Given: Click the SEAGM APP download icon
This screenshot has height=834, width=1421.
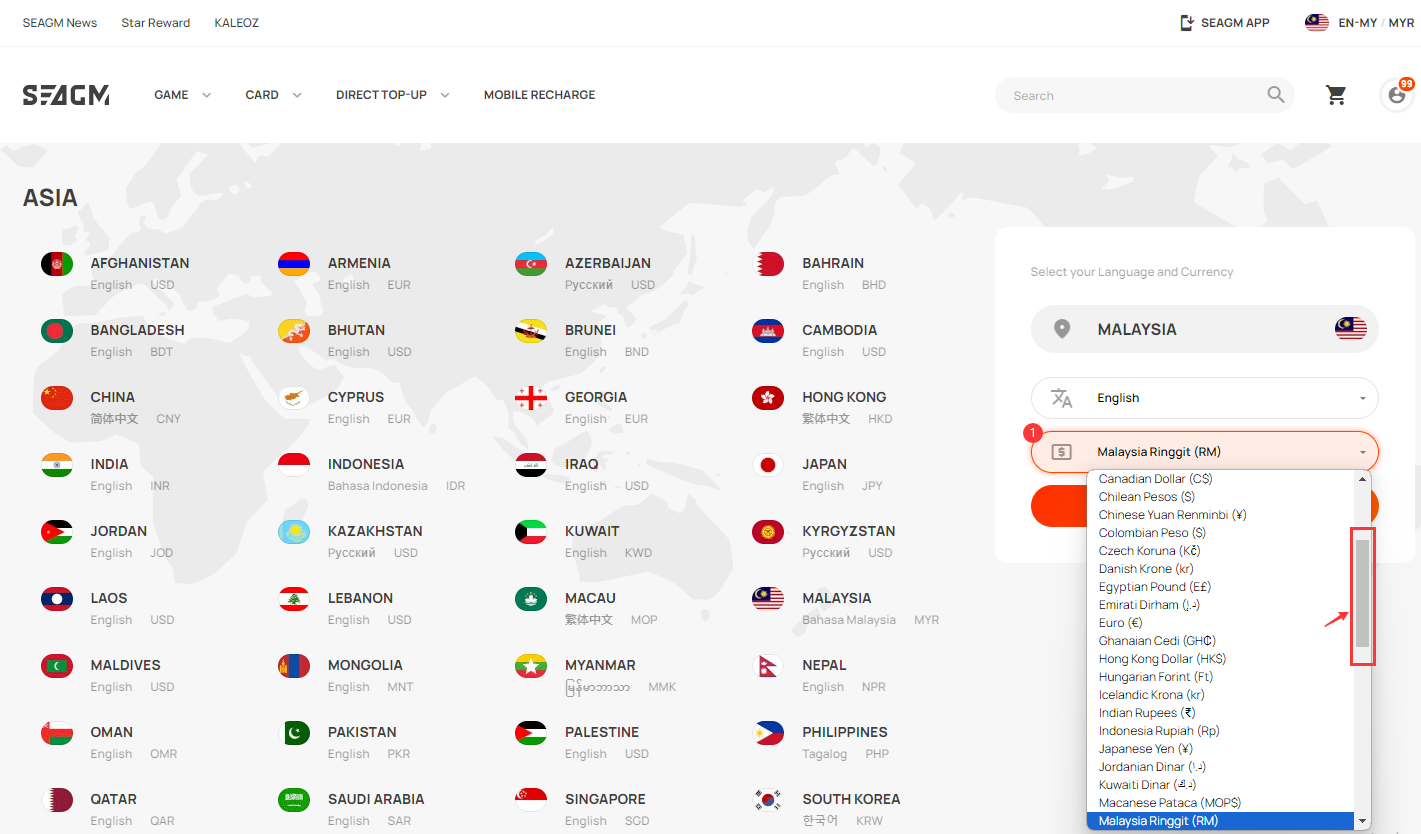Looking at the screenshot, I should pyautogui.click(x=1187, y=23).
